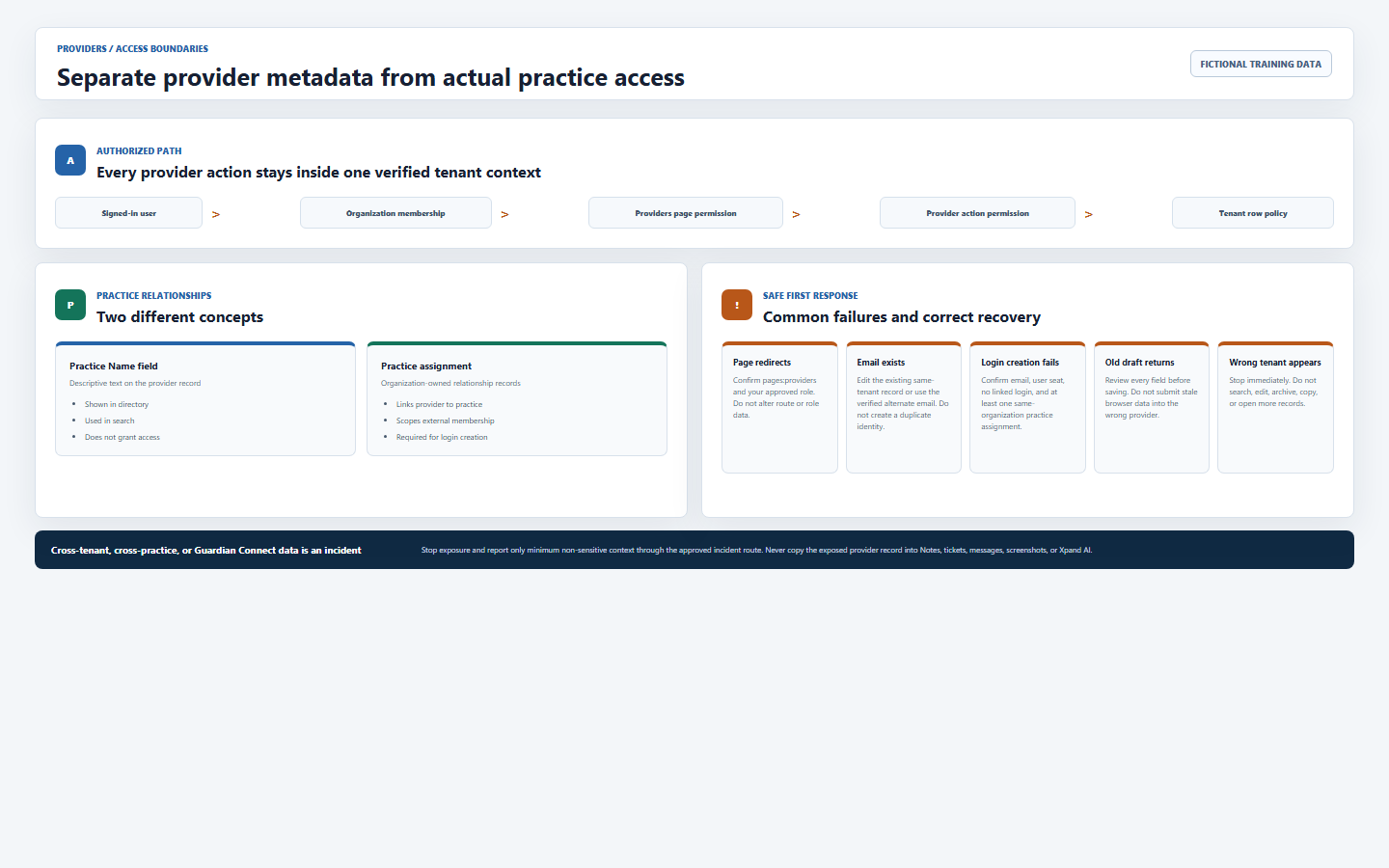
Task: Click the 'Does not grant access' bullet
Action: coord(123,437)
